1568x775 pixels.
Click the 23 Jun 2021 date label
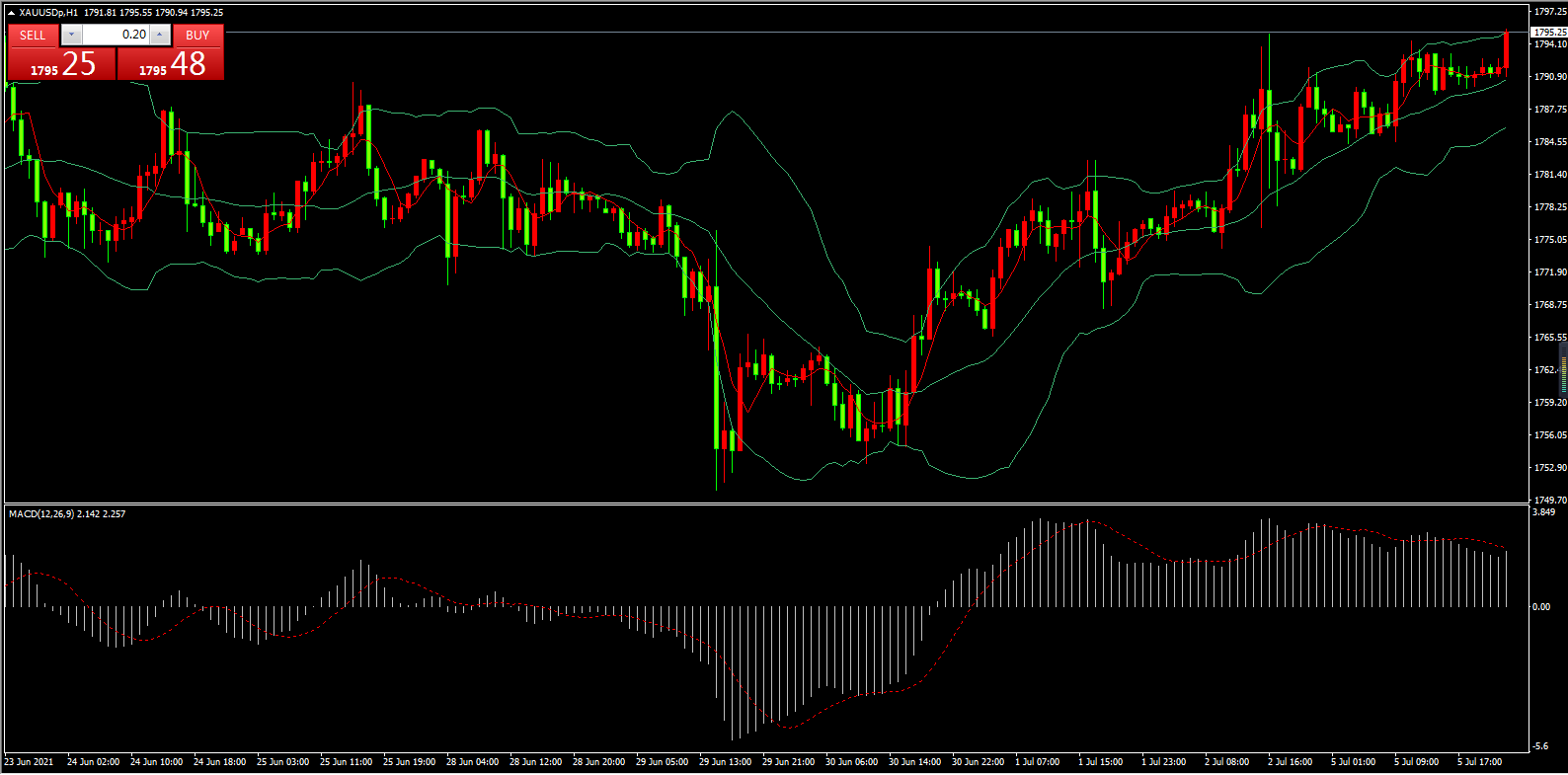(29, 762)
